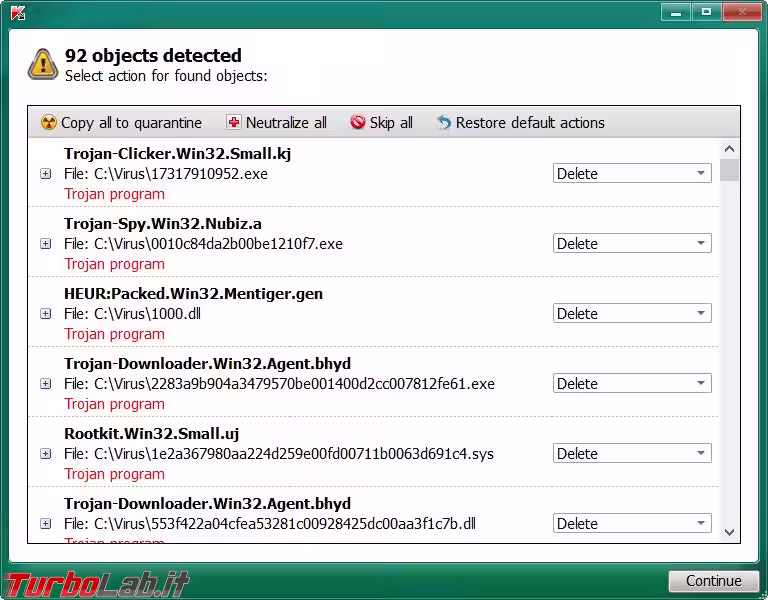The width and height of the screenshot is (768, 600).
Task: Open action dropdown for Trojan-Clicker.Win32.Small.kj
Action: pos(632,174)
